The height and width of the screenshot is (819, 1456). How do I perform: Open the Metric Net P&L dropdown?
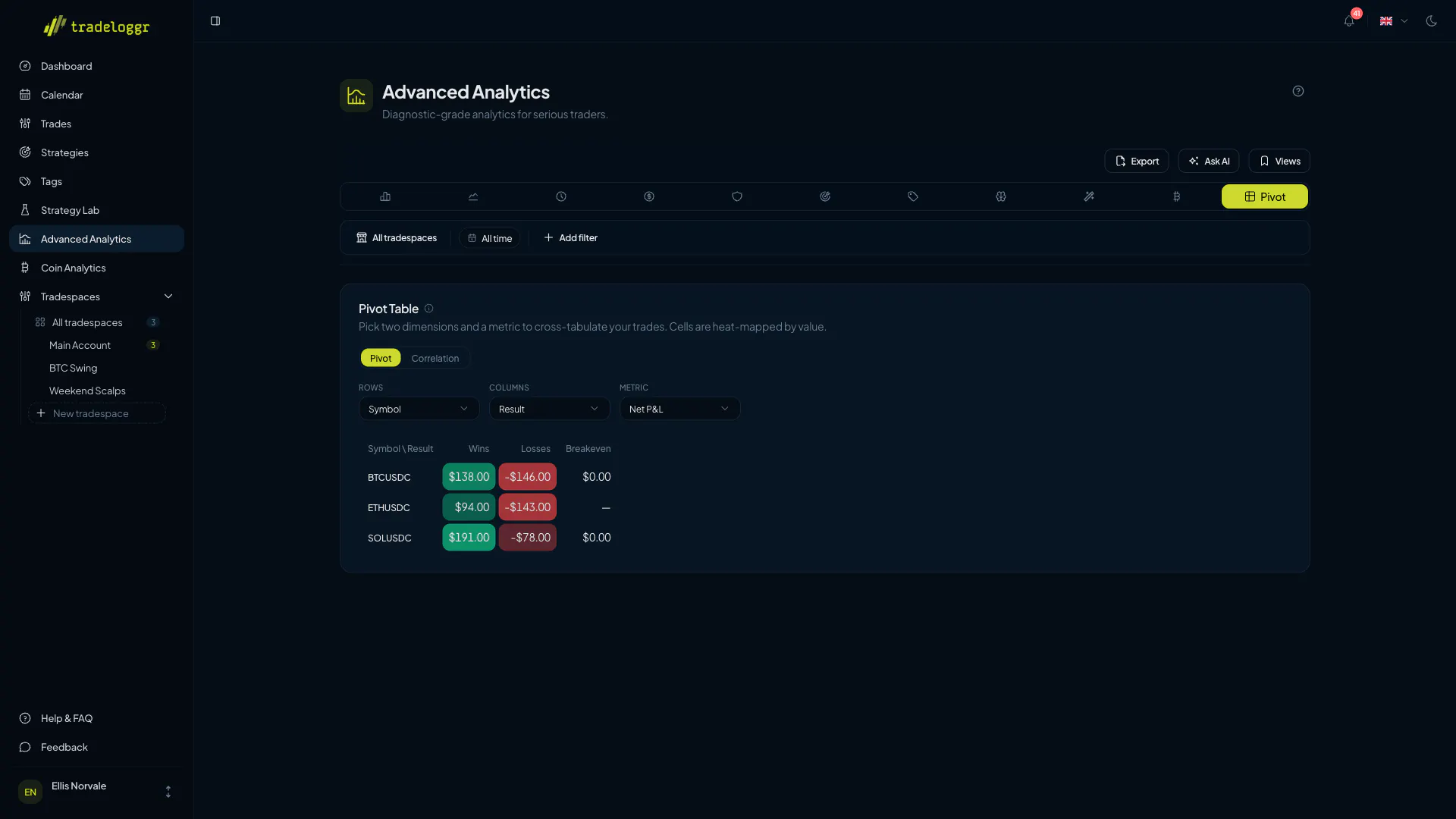coord(679,409)
